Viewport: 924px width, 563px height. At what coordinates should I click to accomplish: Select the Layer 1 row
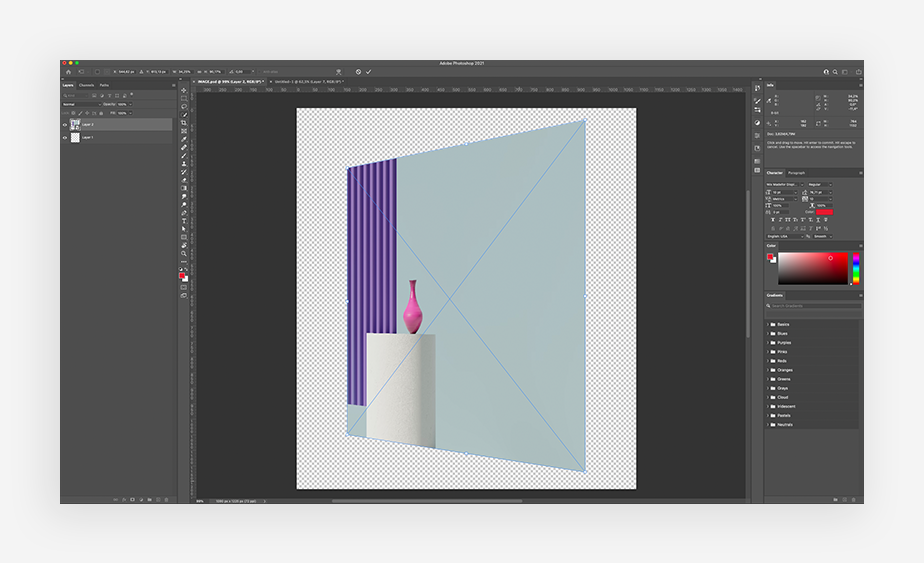coord(117,137)
